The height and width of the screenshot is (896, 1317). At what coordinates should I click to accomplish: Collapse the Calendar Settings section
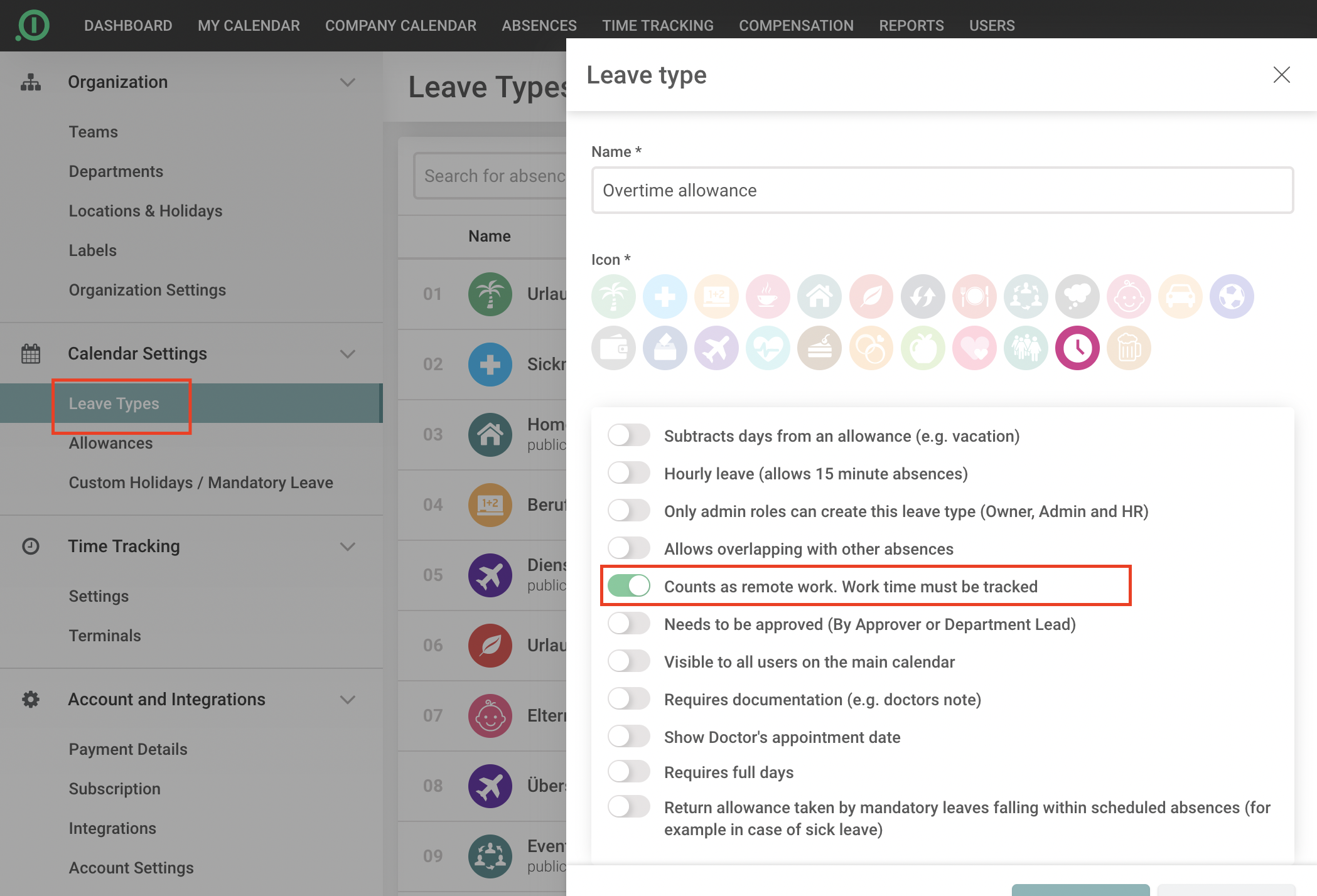click(347, 354)
